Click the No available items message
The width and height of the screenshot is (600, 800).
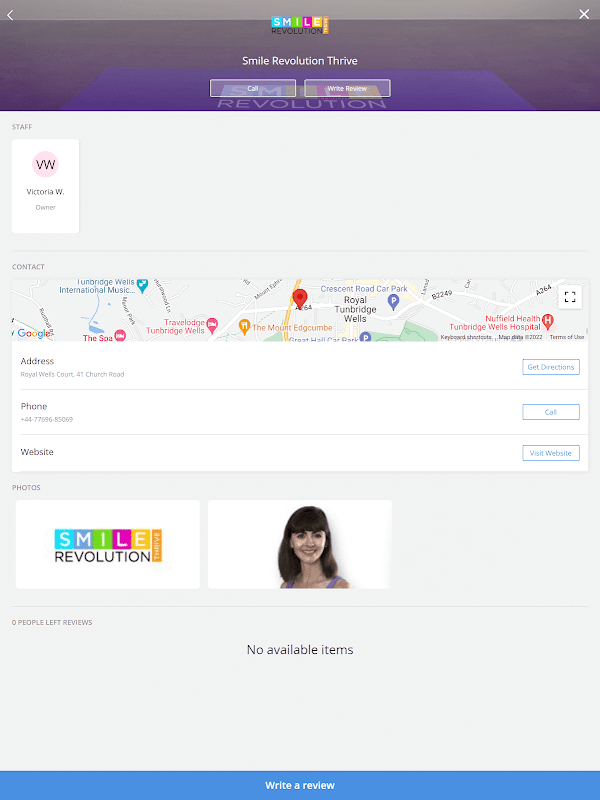tap(300, 649)
